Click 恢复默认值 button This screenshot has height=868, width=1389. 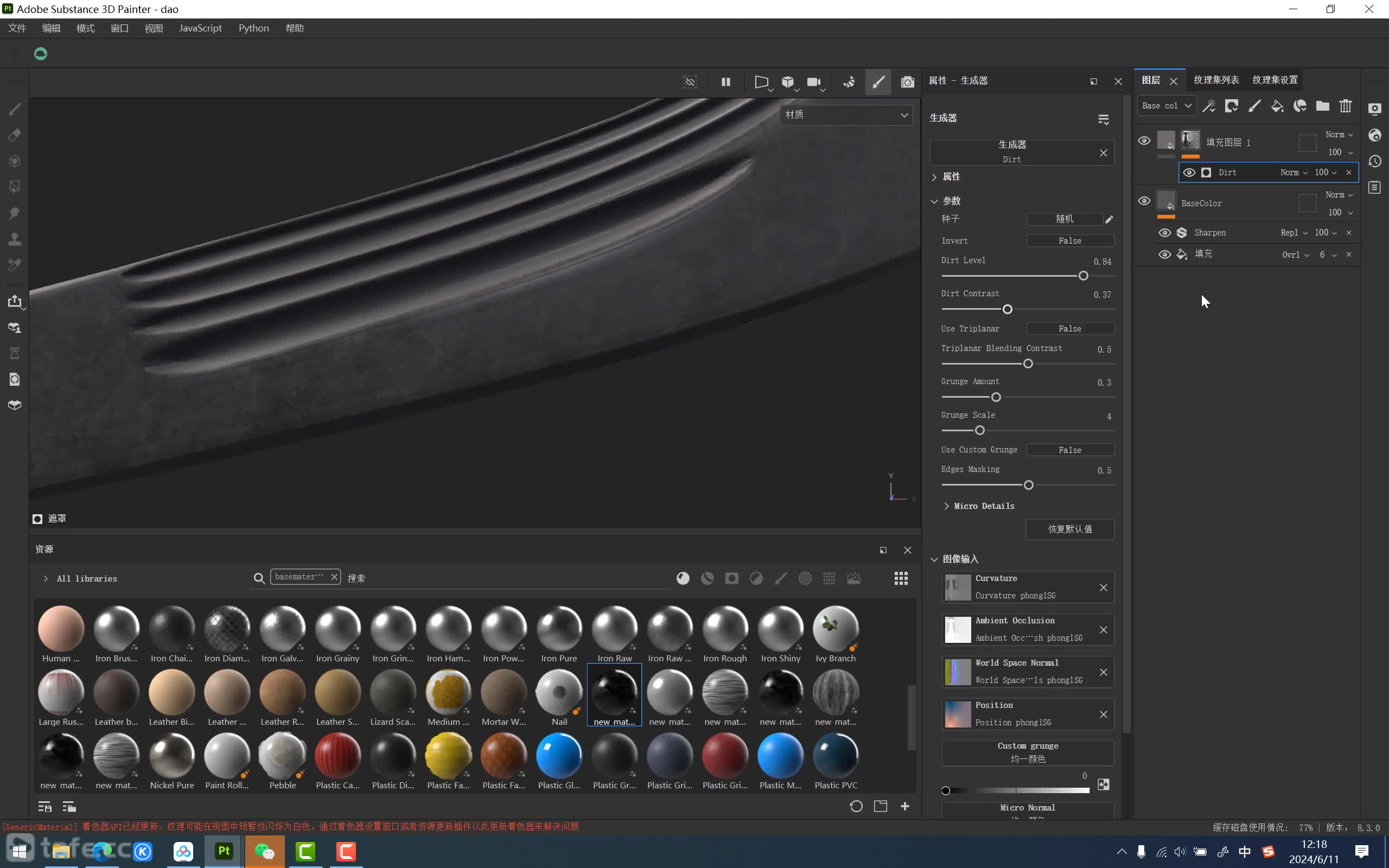pyautogui.click(x=1070, y=529)
